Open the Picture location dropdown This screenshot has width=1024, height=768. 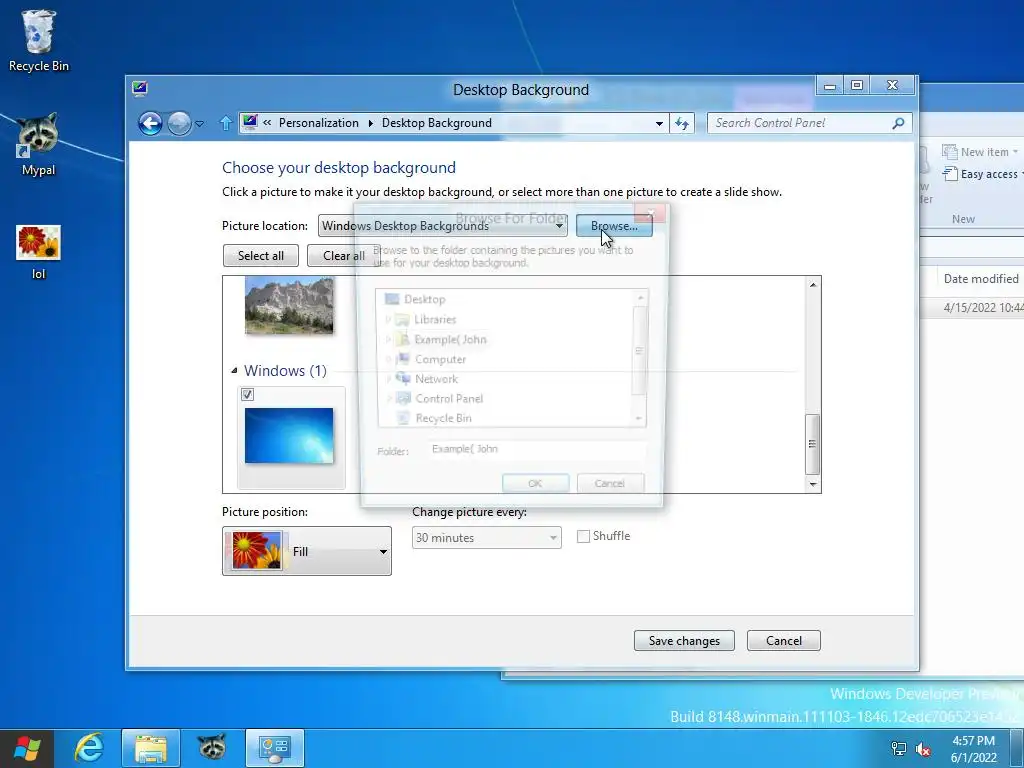point(442,226)
